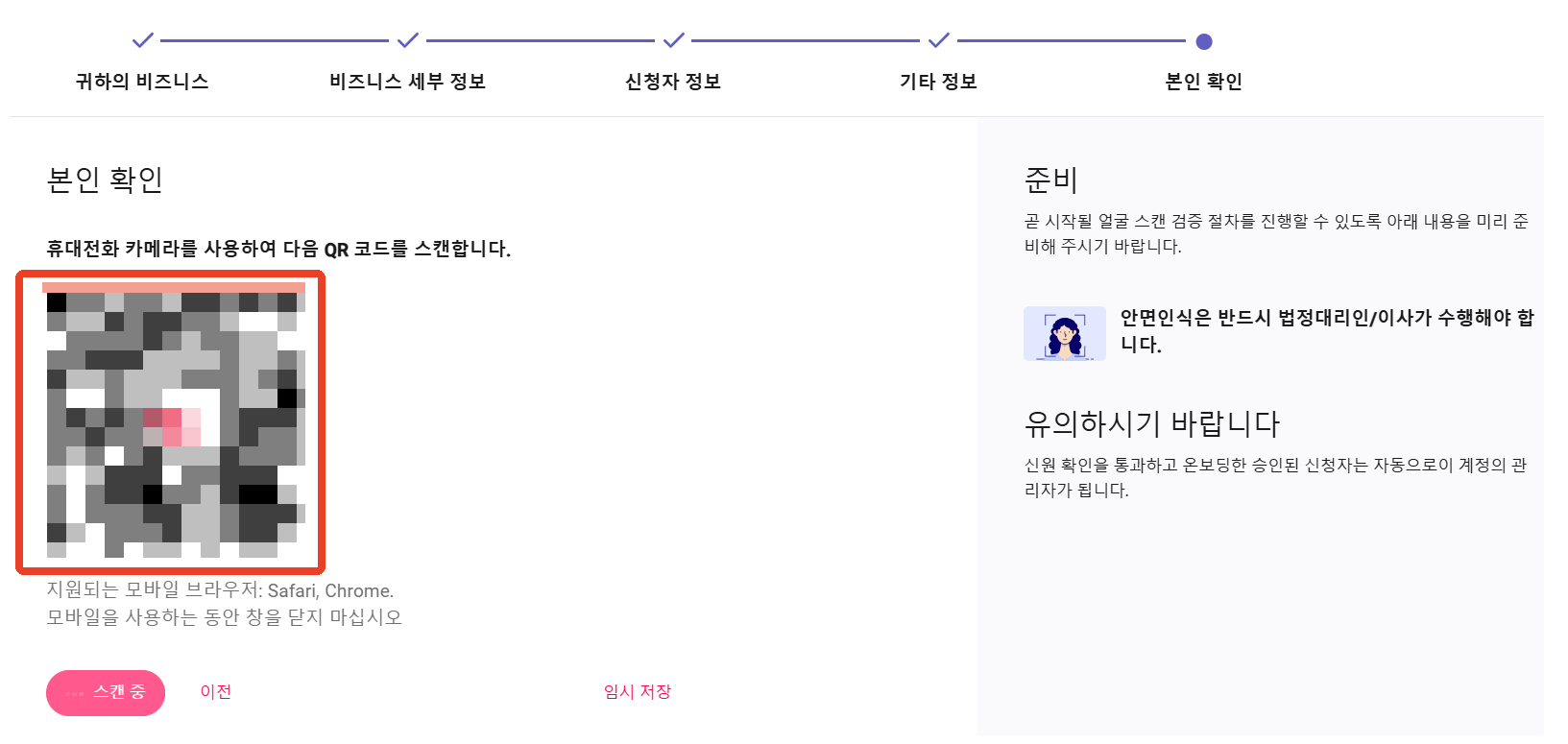Click the 유의하시기 바랍니다 heading
The width and height of the screenshot is (1568, 744).
1152,423
